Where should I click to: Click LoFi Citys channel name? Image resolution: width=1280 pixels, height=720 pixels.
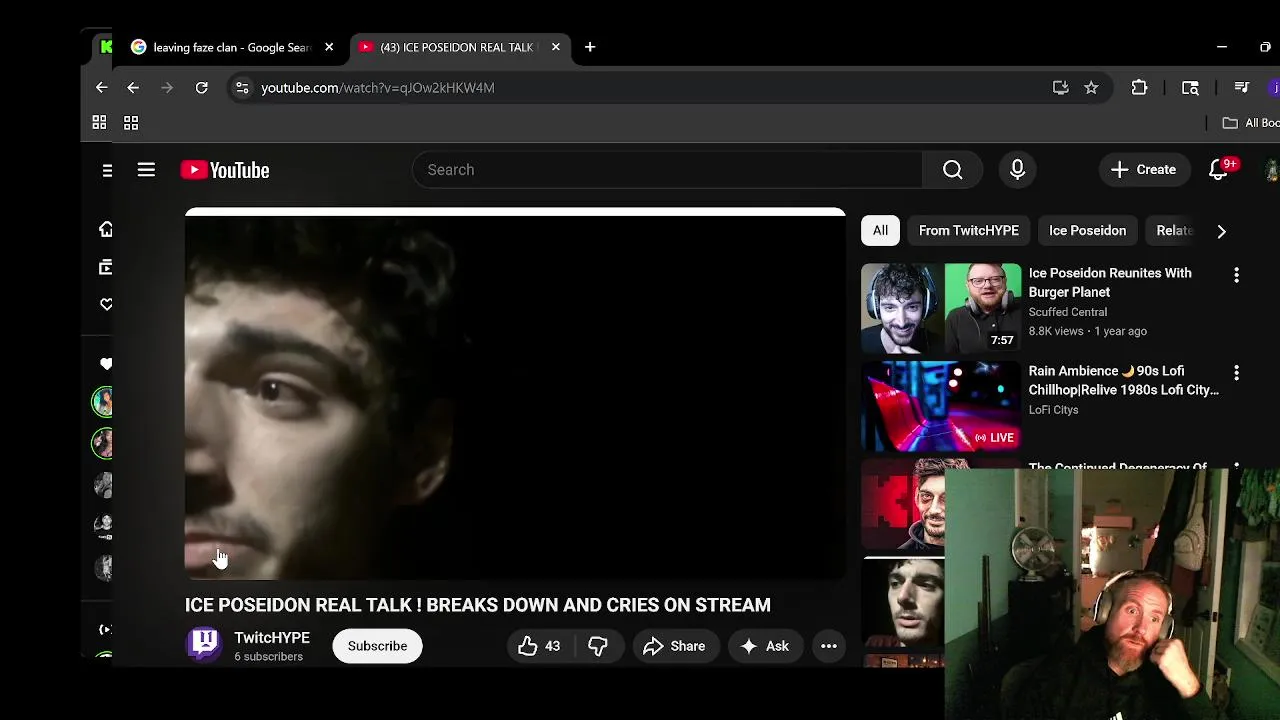(x=1053, y=410)
